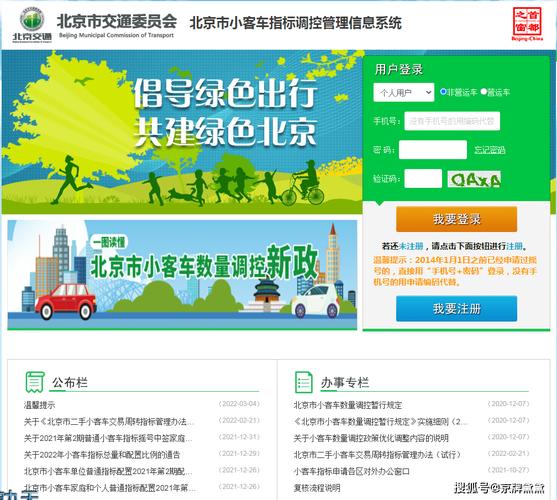Click the 北京交通 logo icon
Image resolution: width=557 pixels, height=500 pixels.
click(x=32, y=25)
